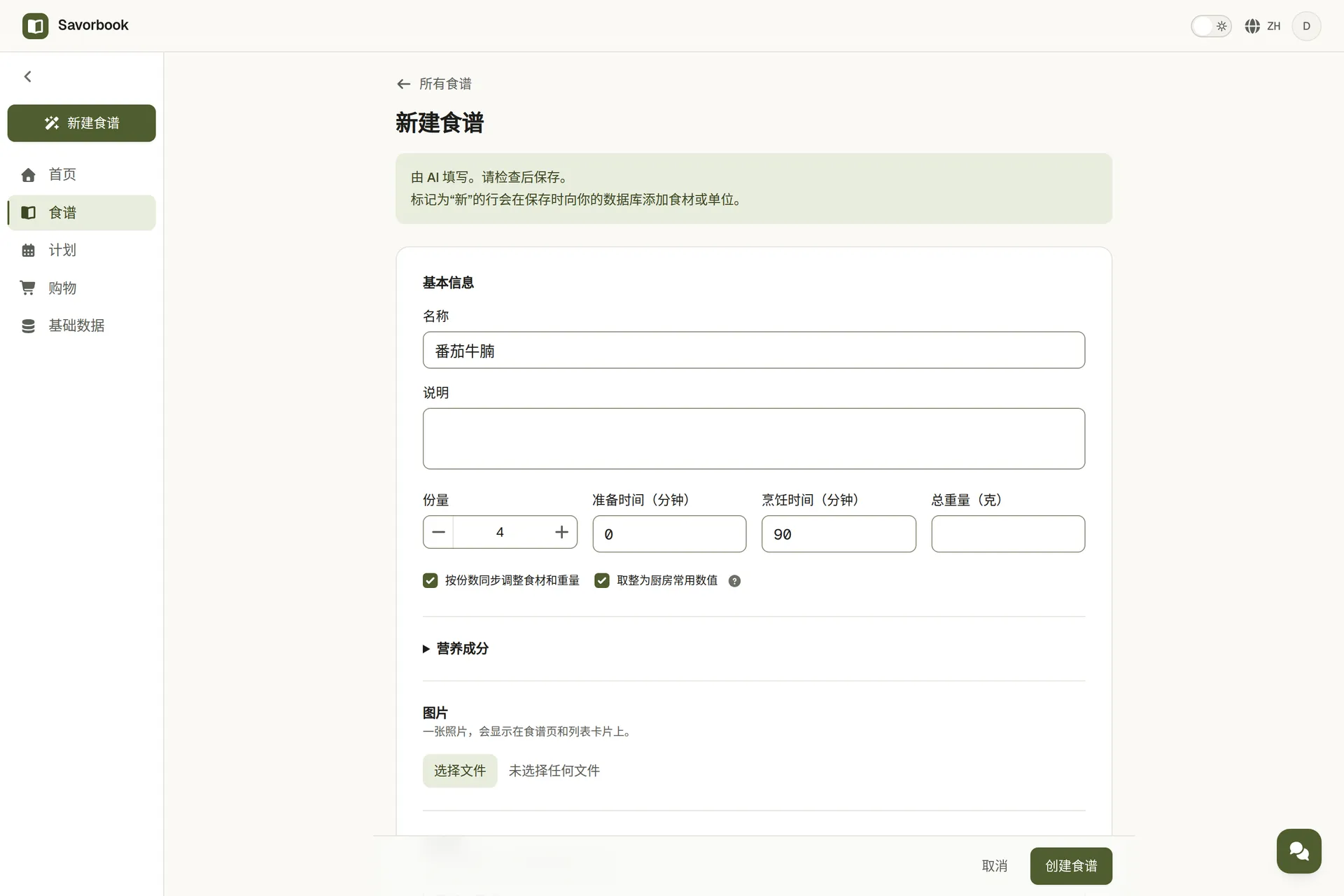Select the 食谱 sidebar item
Screen dimensions: 1344x896
82,212
